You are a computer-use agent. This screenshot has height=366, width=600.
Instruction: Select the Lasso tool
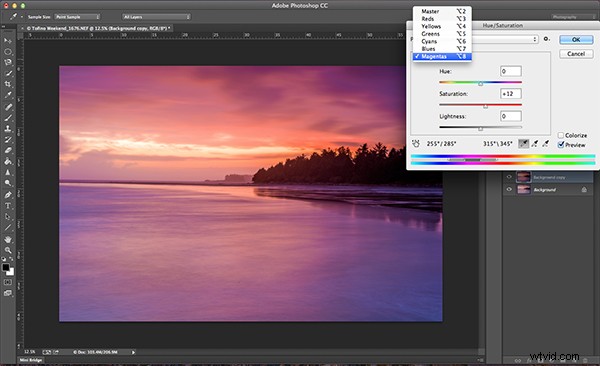[8, 62]
